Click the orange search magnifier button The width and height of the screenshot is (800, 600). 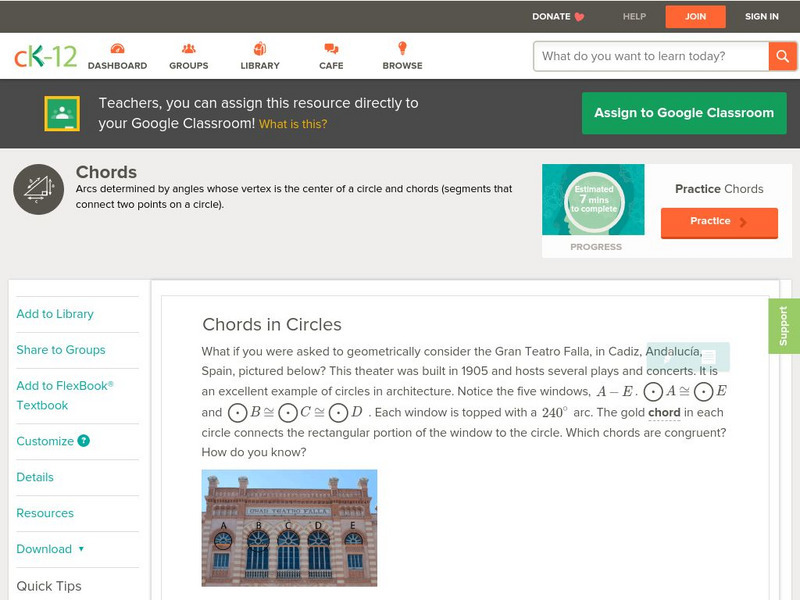tap(782, 56)
